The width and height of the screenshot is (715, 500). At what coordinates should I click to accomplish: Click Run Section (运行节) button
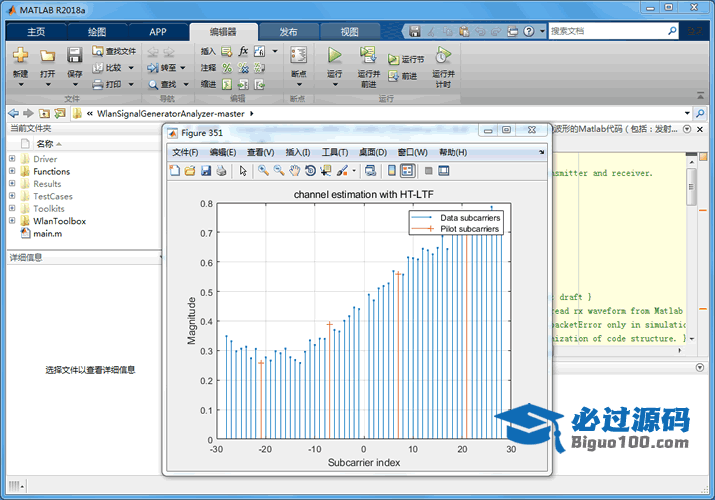406,59
